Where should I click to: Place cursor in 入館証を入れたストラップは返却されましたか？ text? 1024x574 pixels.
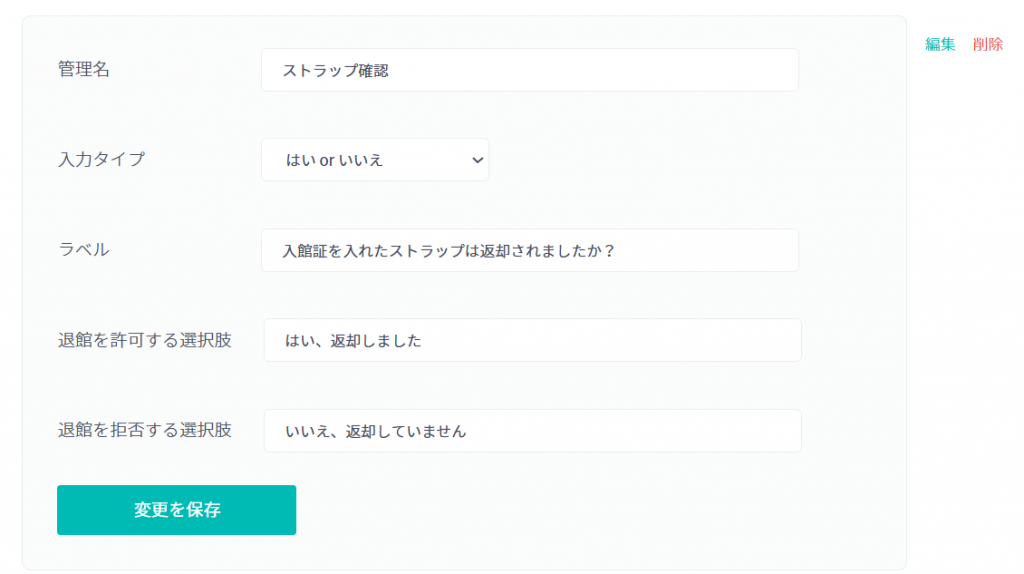(x=449, y=251)
